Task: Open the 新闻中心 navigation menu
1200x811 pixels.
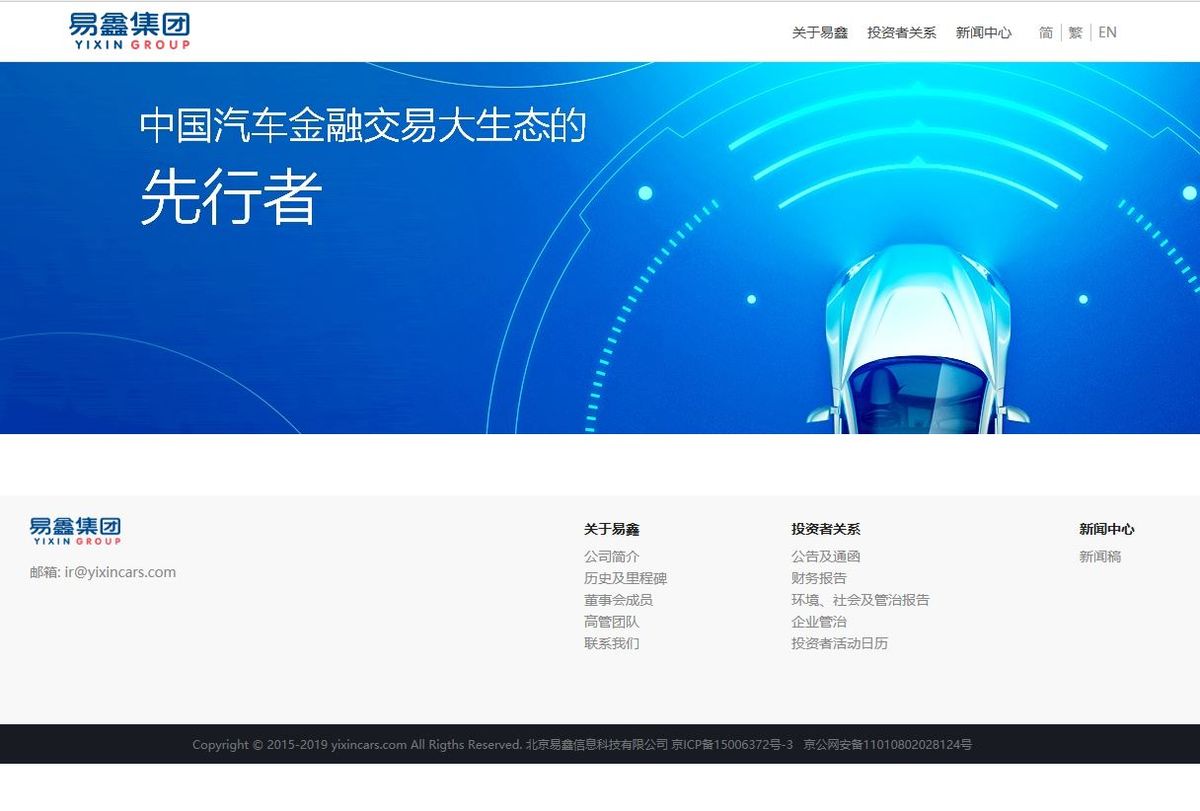Action: coord(984,32)
